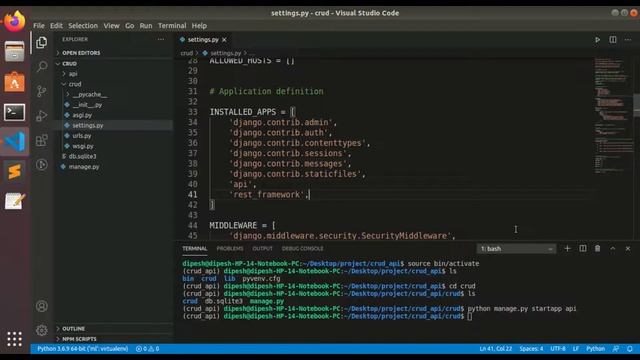Image resolution: width=640 pixels, height=360 pixels.
Task: Open the Run and Debug view
Action: (41, 116)
